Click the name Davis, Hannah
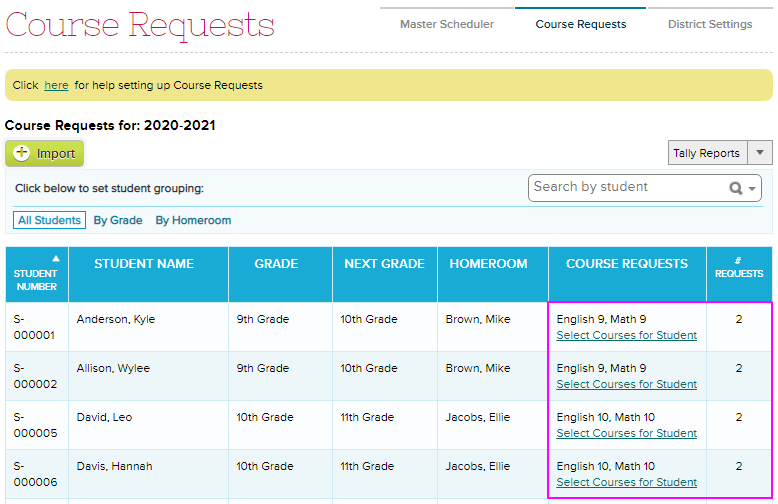778x504 pixels. pyautogui.click(x=114, y=467)
